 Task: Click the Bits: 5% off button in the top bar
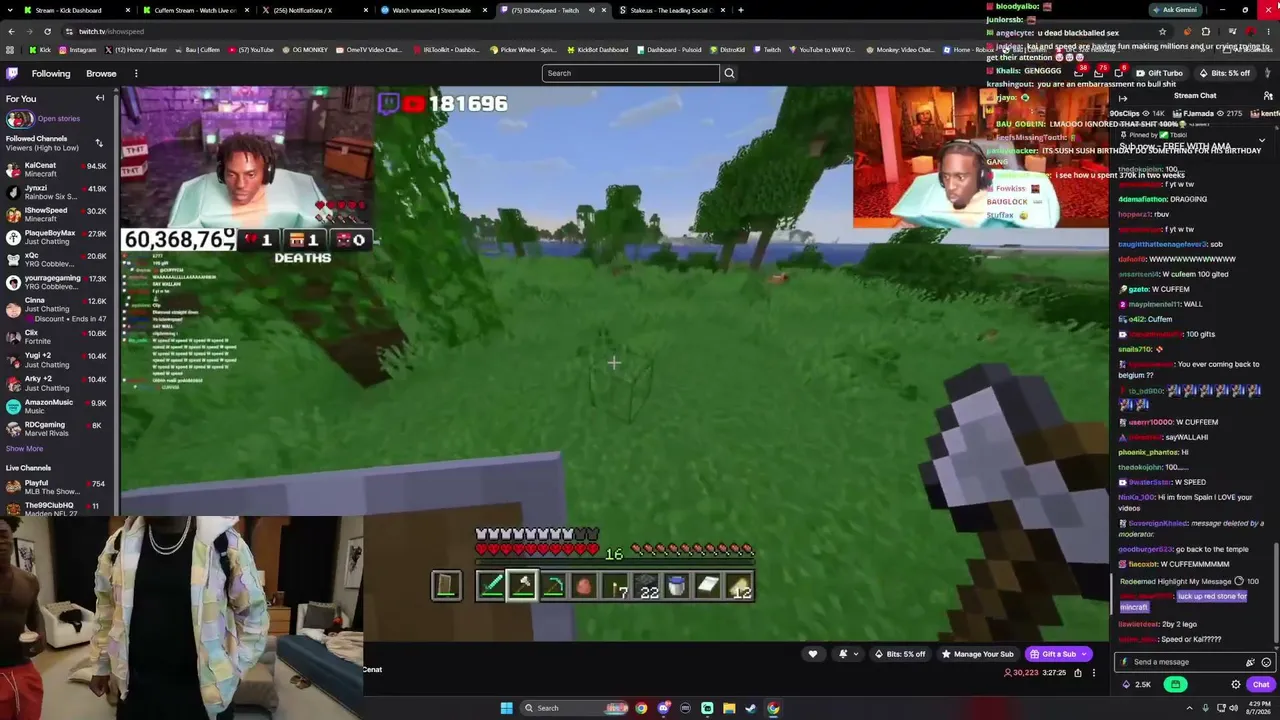pos(1223,73)
